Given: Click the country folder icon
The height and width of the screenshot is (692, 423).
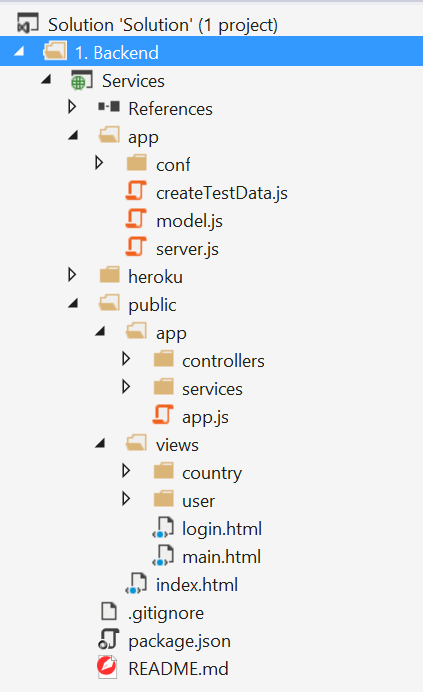Looking at the screenshot, I should pos(164,470).
